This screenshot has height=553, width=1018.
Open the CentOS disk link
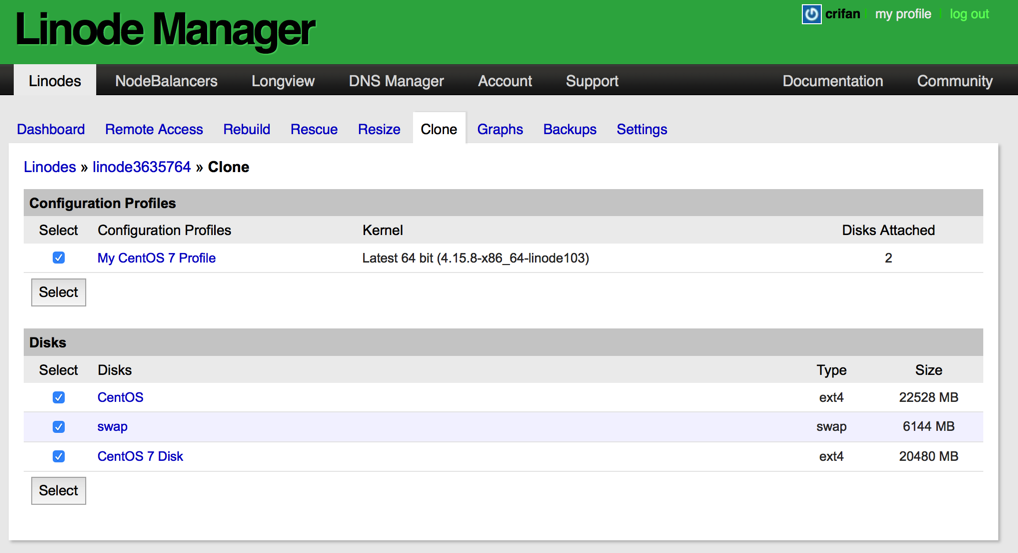120,397
